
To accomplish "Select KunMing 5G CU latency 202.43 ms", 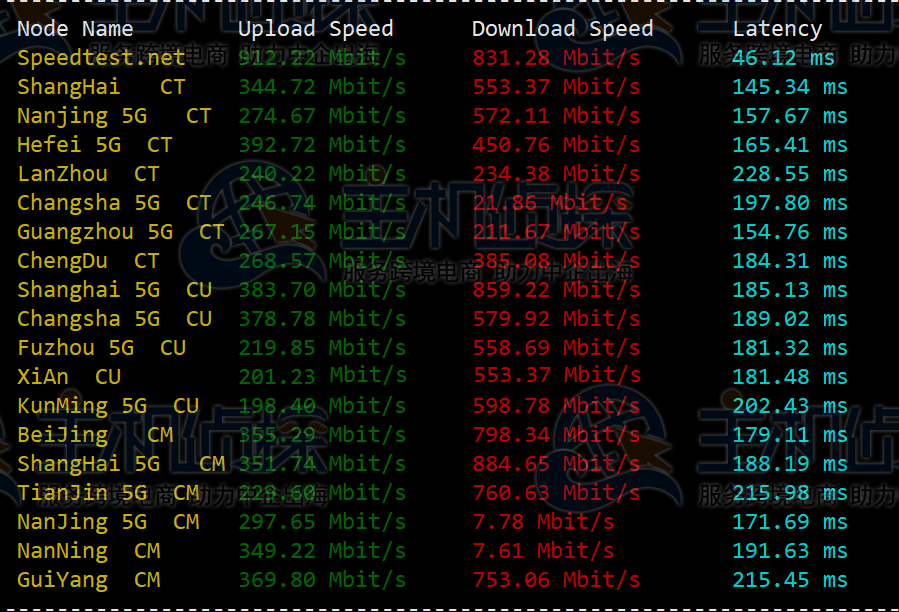I will pyautogui.click(x=790, y=406).
